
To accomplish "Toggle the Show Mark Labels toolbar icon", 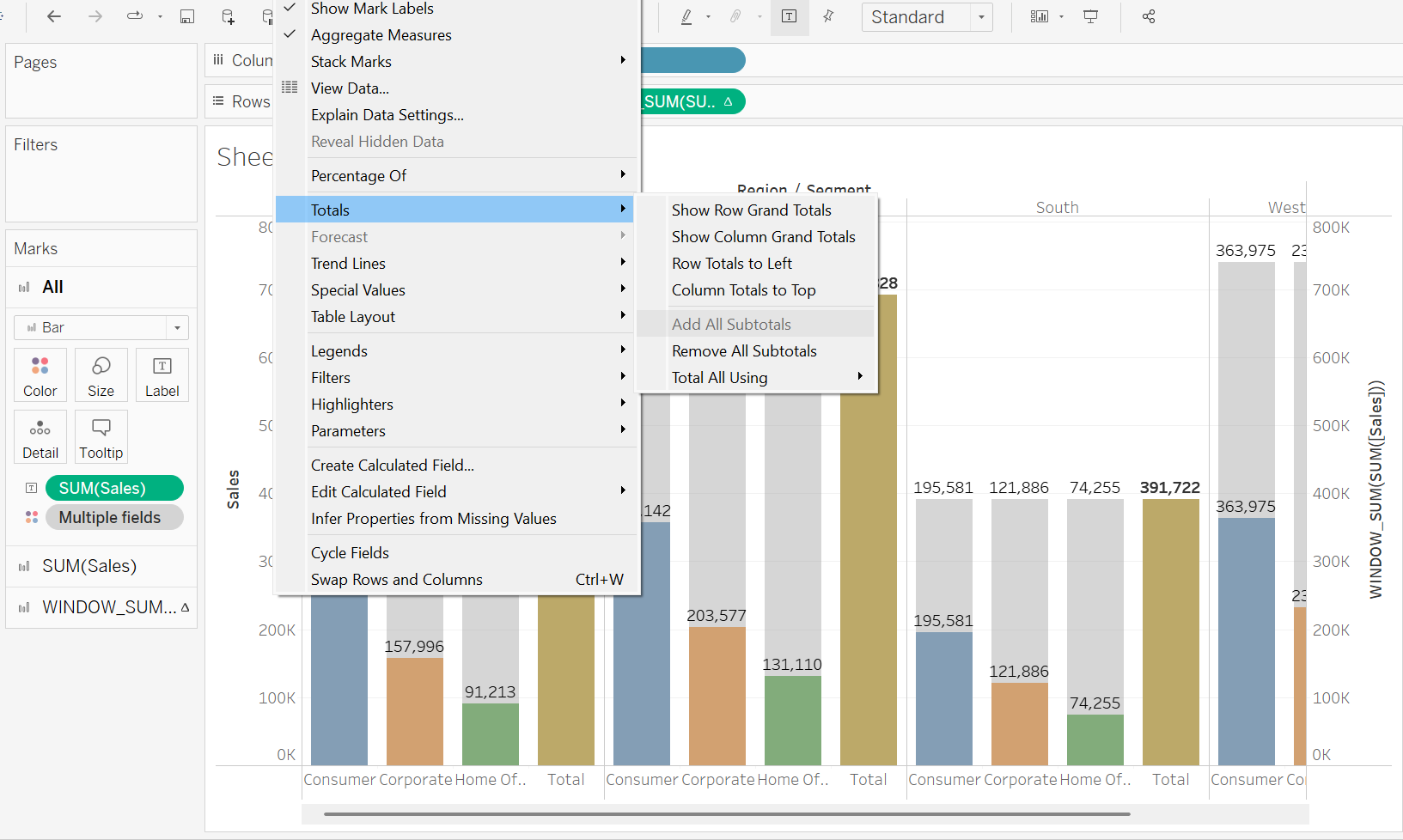I will tap(789, 16).
